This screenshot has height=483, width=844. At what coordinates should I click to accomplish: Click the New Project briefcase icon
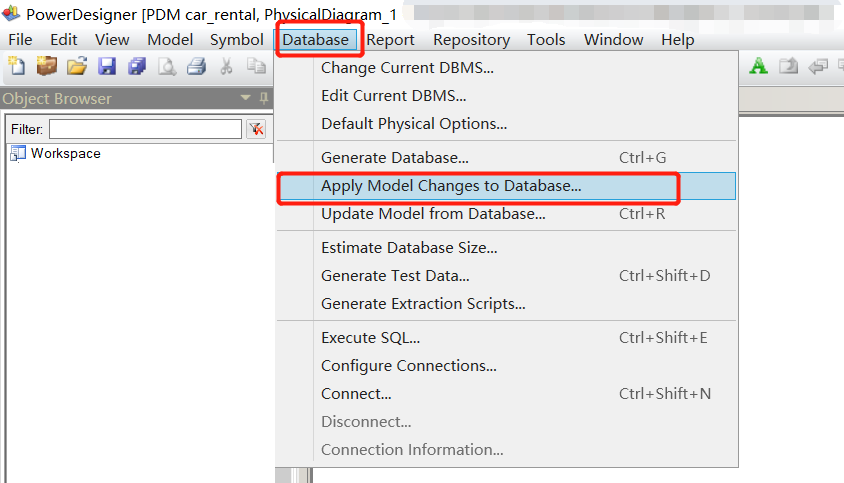[47, 67]
